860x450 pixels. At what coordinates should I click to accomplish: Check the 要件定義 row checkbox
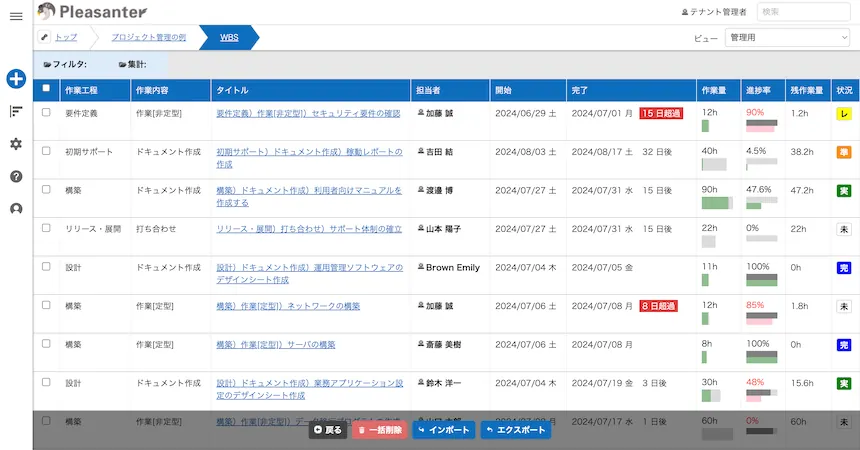(x=46, y=112)
